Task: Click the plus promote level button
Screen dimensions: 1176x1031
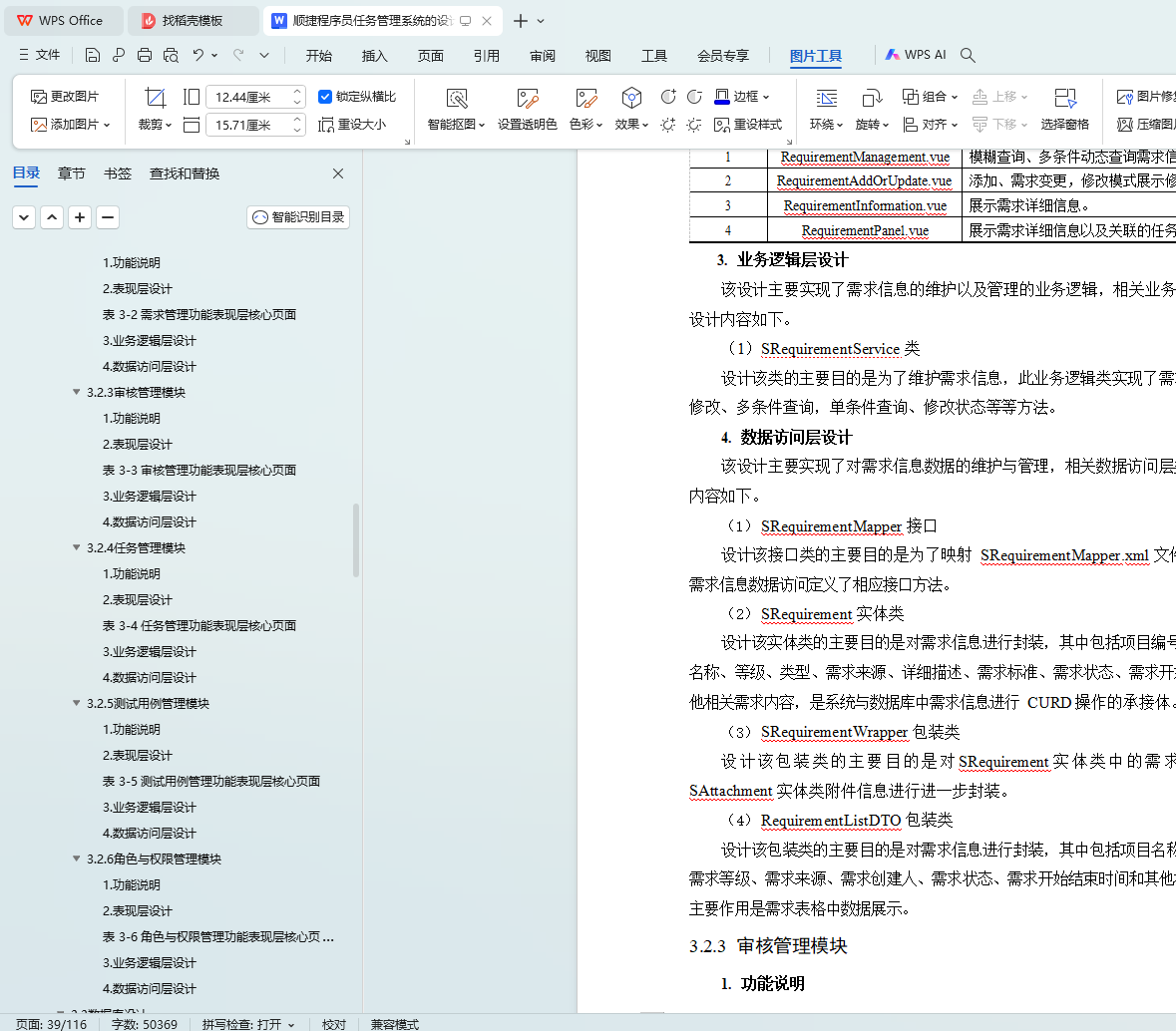Action: pos(80,217)
